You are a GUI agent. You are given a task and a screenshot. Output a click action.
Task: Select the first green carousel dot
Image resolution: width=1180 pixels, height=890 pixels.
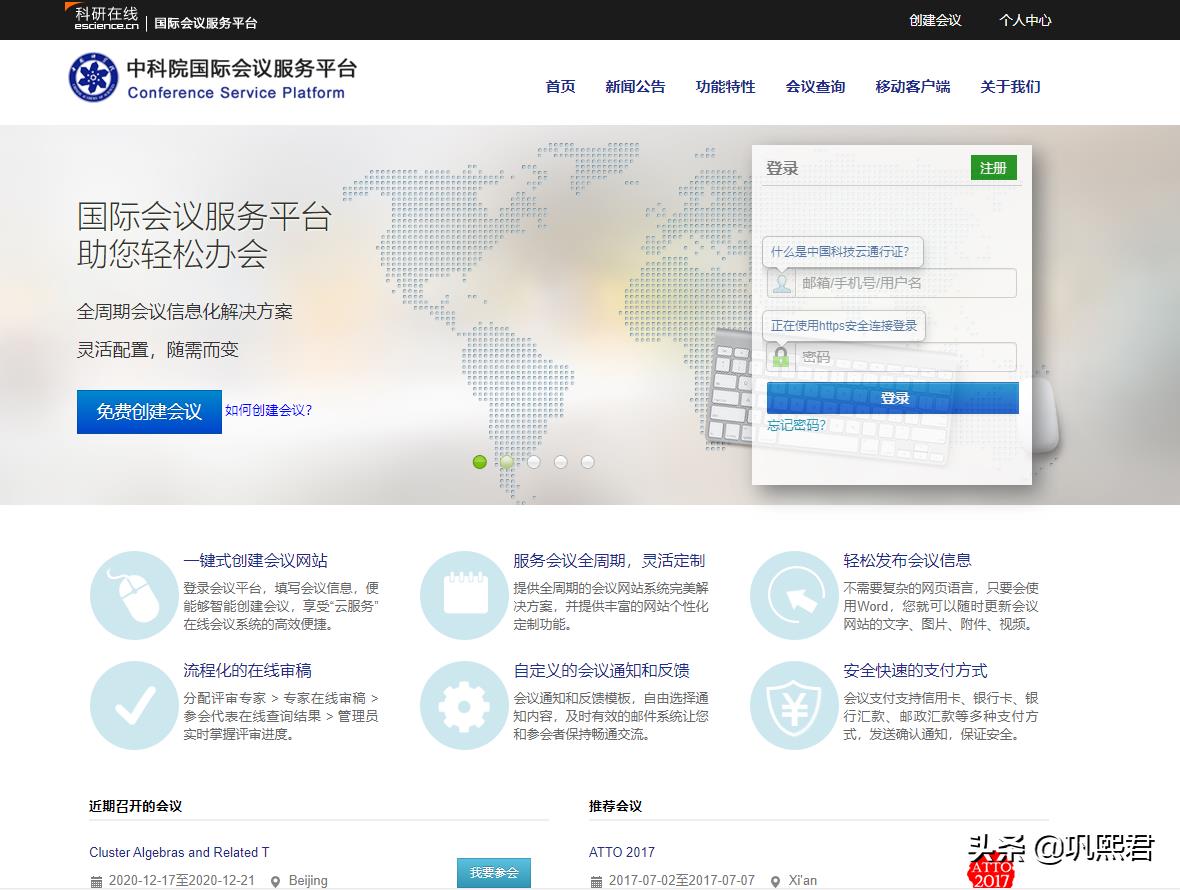pyautogui.click(x=480, y=462)
